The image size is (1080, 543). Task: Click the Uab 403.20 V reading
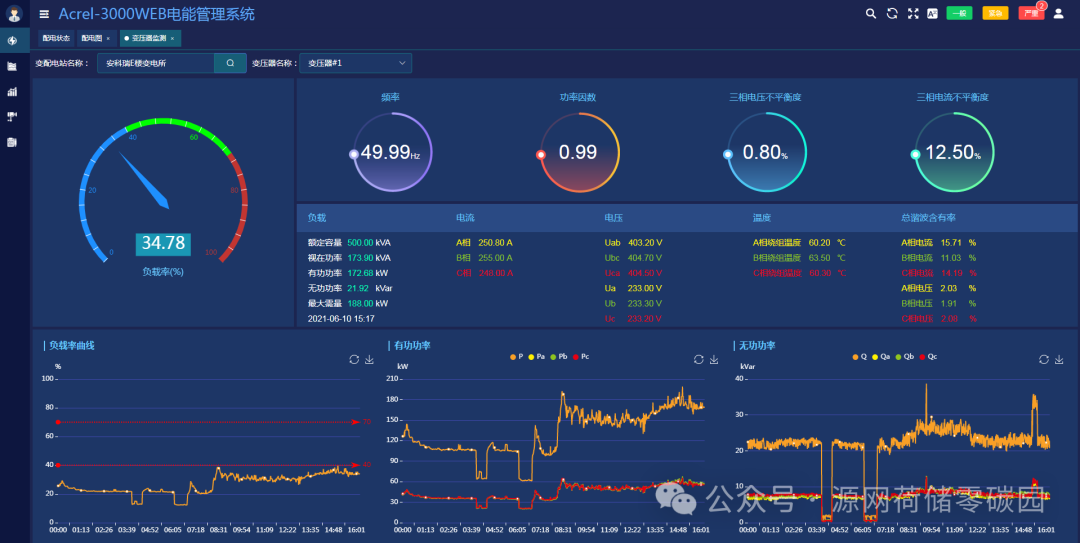(634, 243)
